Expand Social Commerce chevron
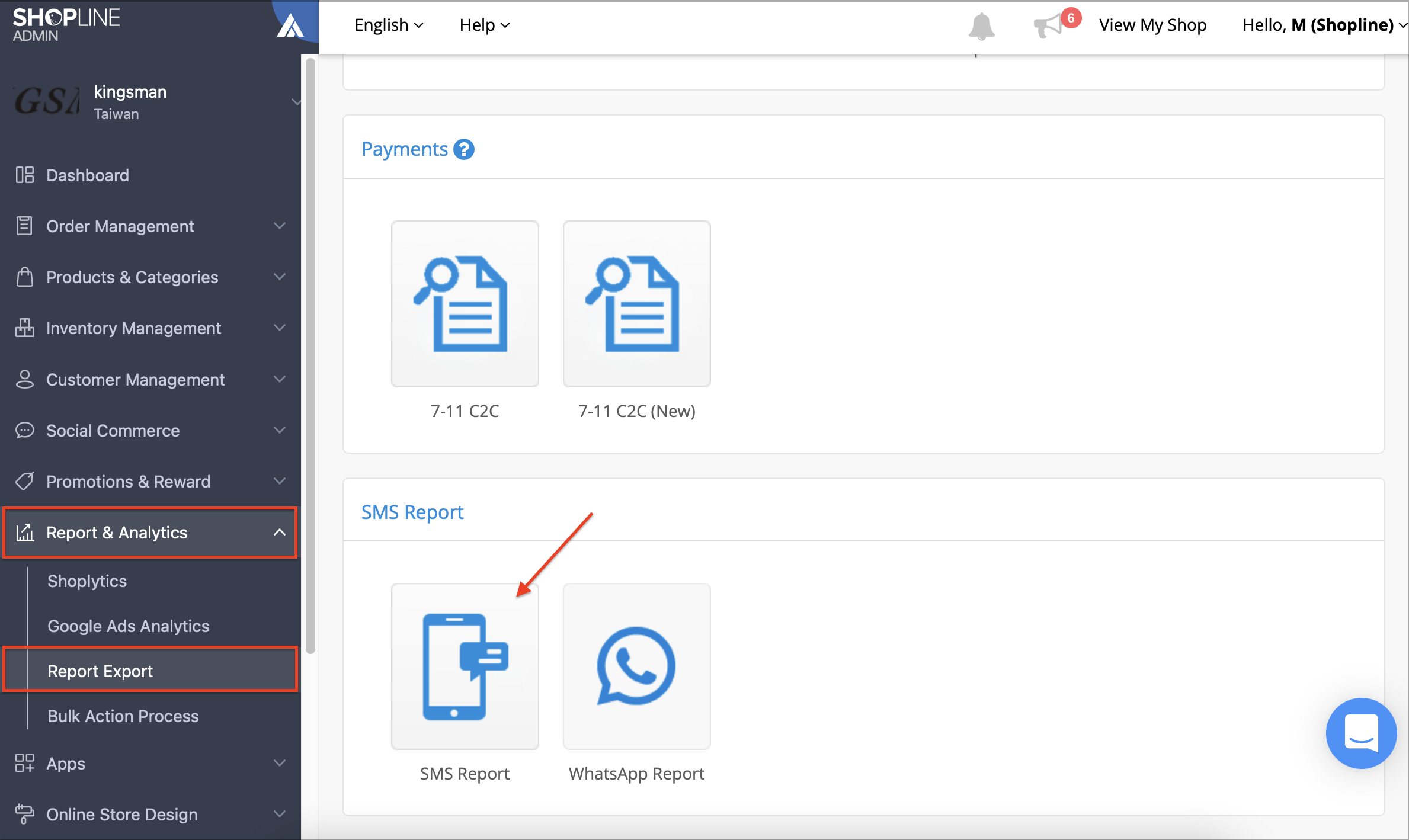 pos(280,430)
